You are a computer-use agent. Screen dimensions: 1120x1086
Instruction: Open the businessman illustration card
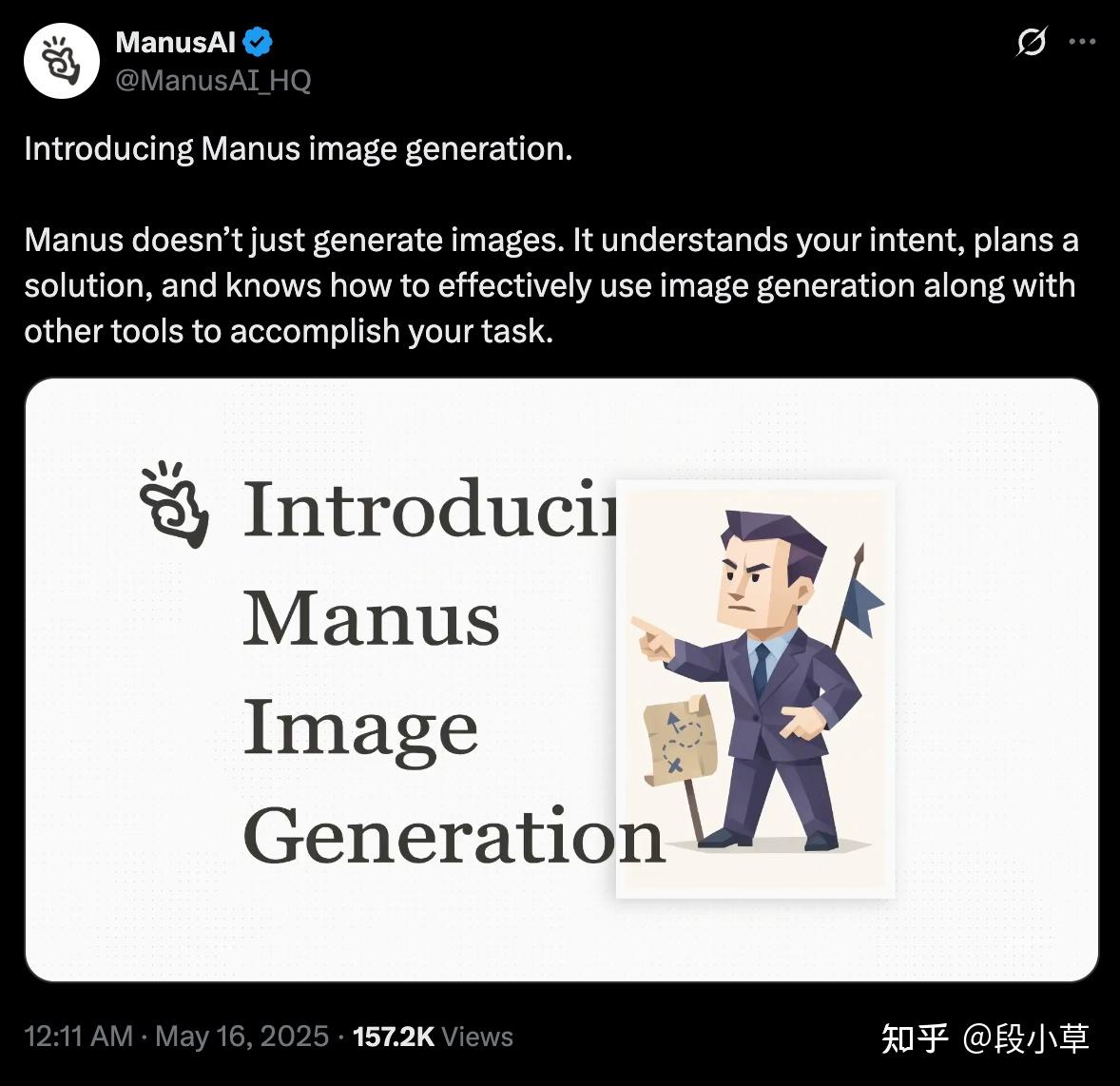[755, 688]
